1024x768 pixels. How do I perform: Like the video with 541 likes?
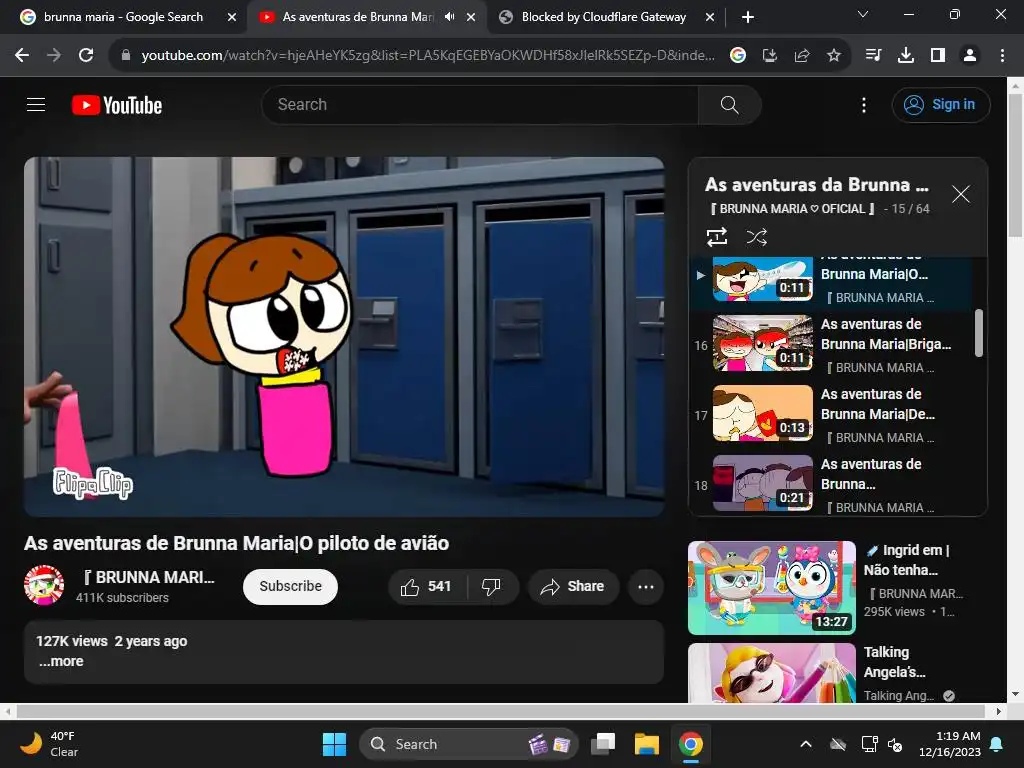[427, 586]
